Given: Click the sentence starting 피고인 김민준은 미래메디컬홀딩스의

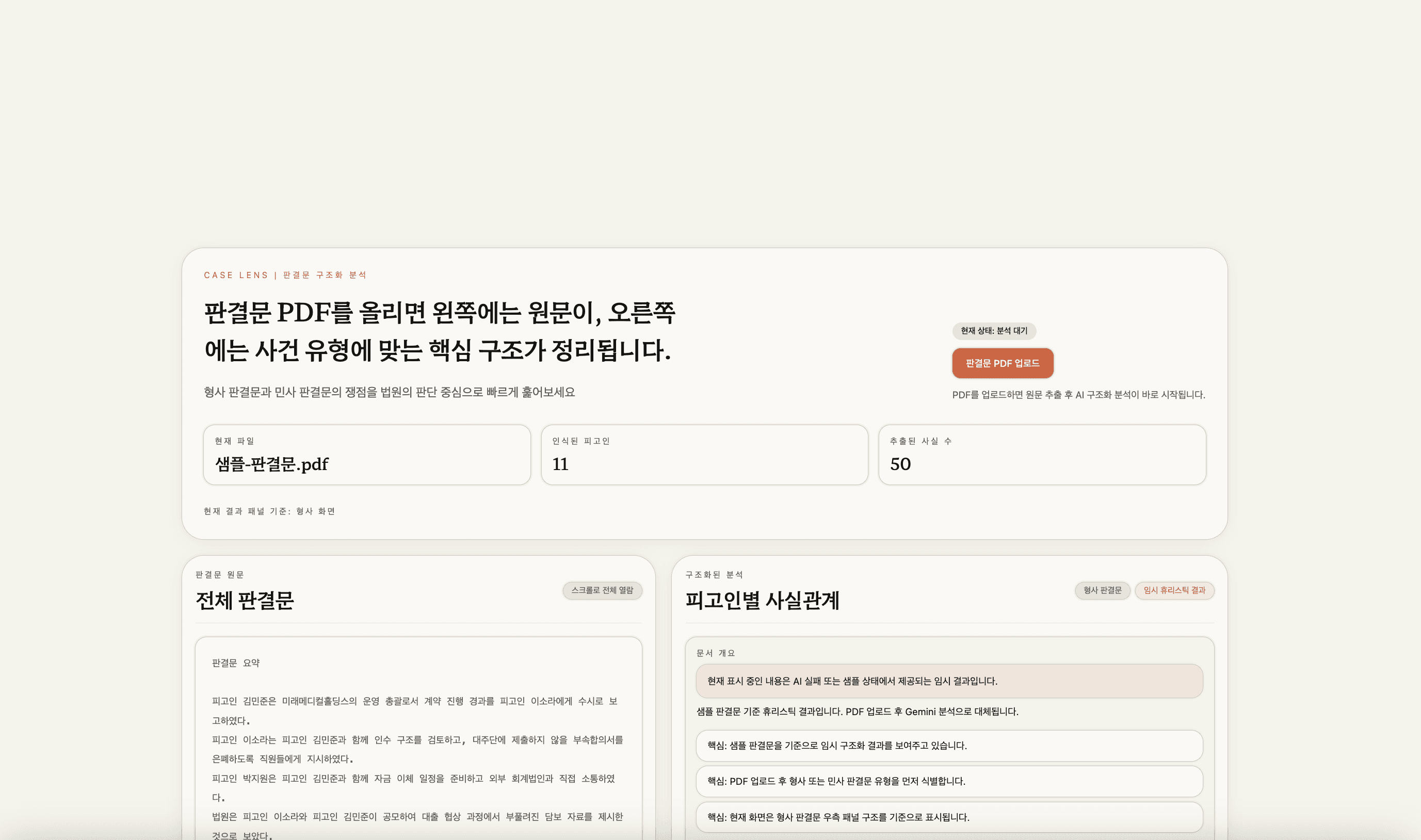Looking at the screenshot, I should click(x=415, y=711).
